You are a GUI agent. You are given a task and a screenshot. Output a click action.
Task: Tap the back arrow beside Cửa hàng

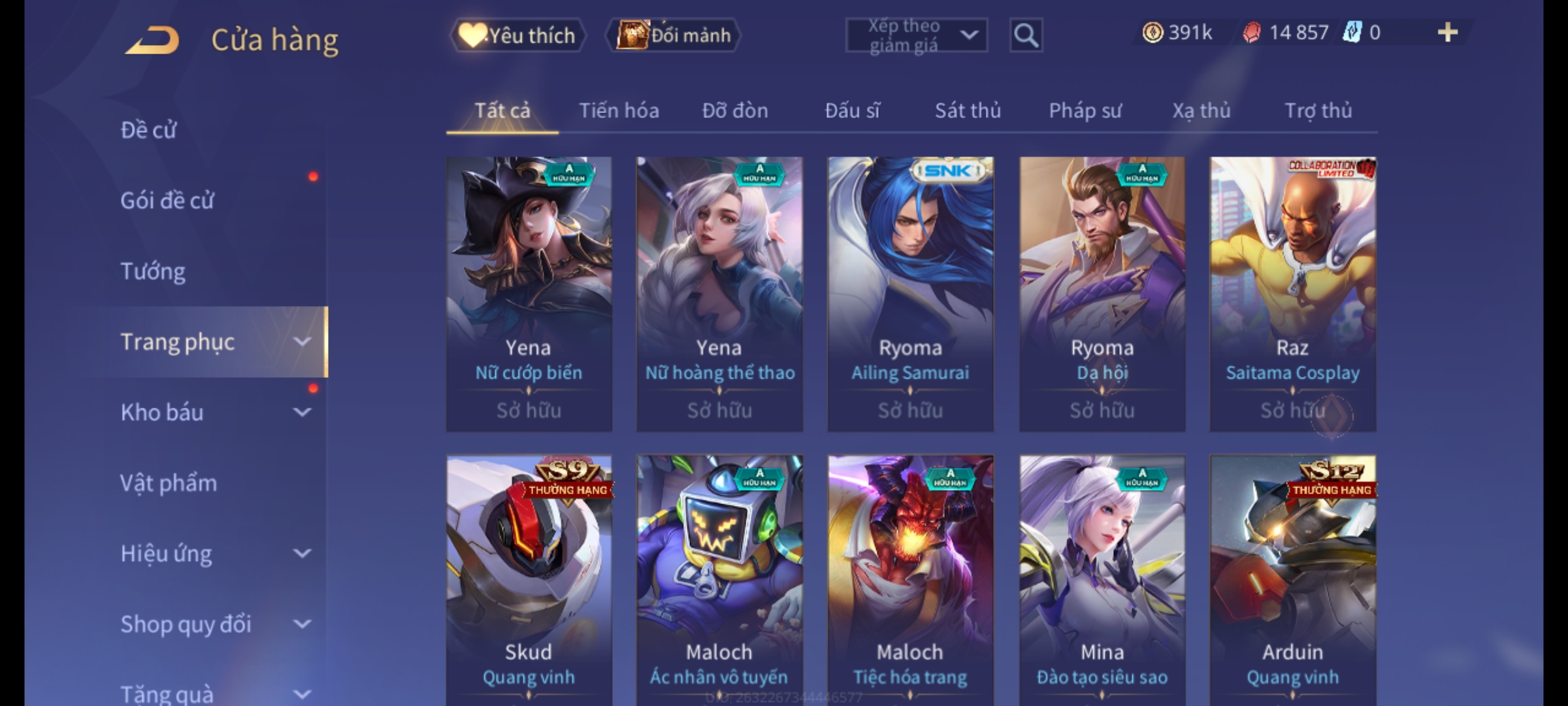153,40
